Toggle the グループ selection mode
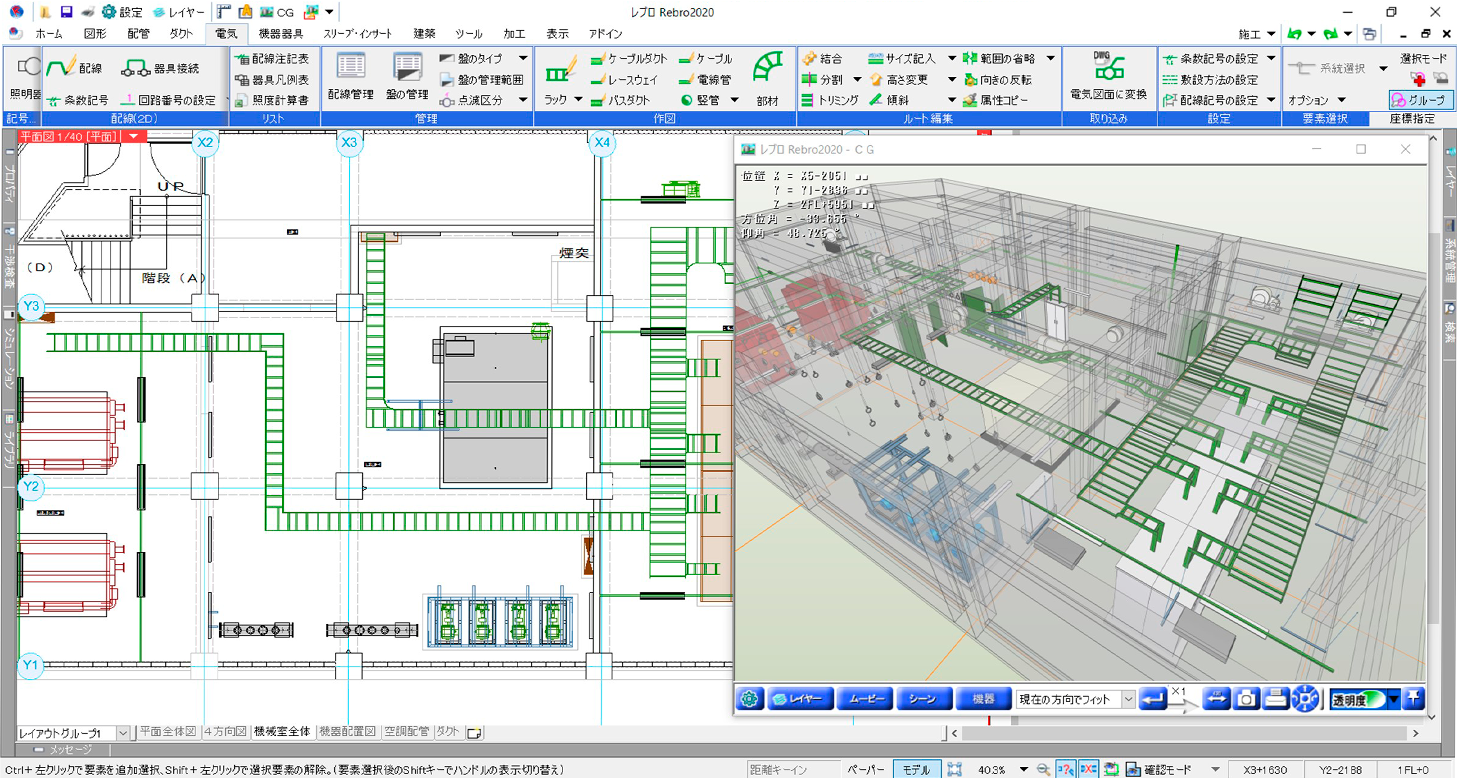Image resolution: width=1457 pixels, height=782 pixels. click(x=1418, y=100)
